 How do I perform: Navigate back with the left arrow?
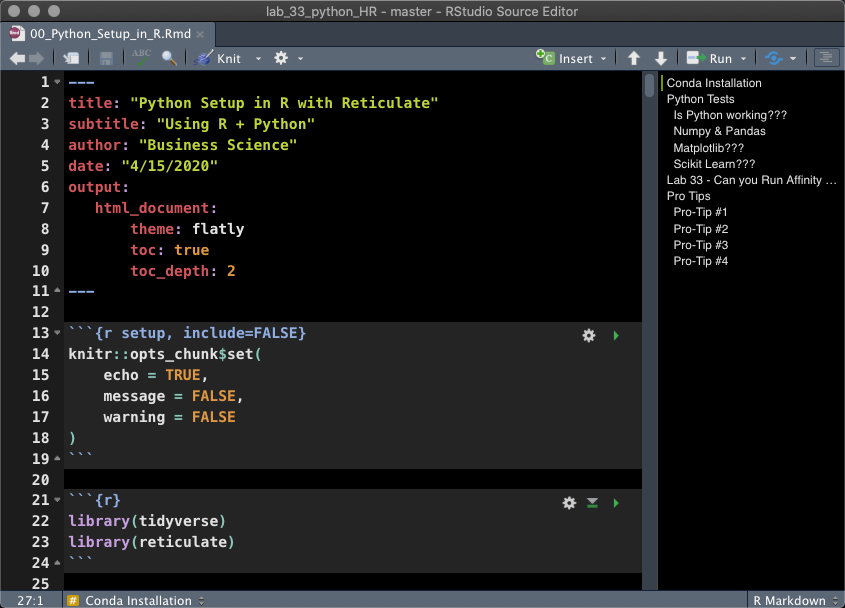(17, 58)
